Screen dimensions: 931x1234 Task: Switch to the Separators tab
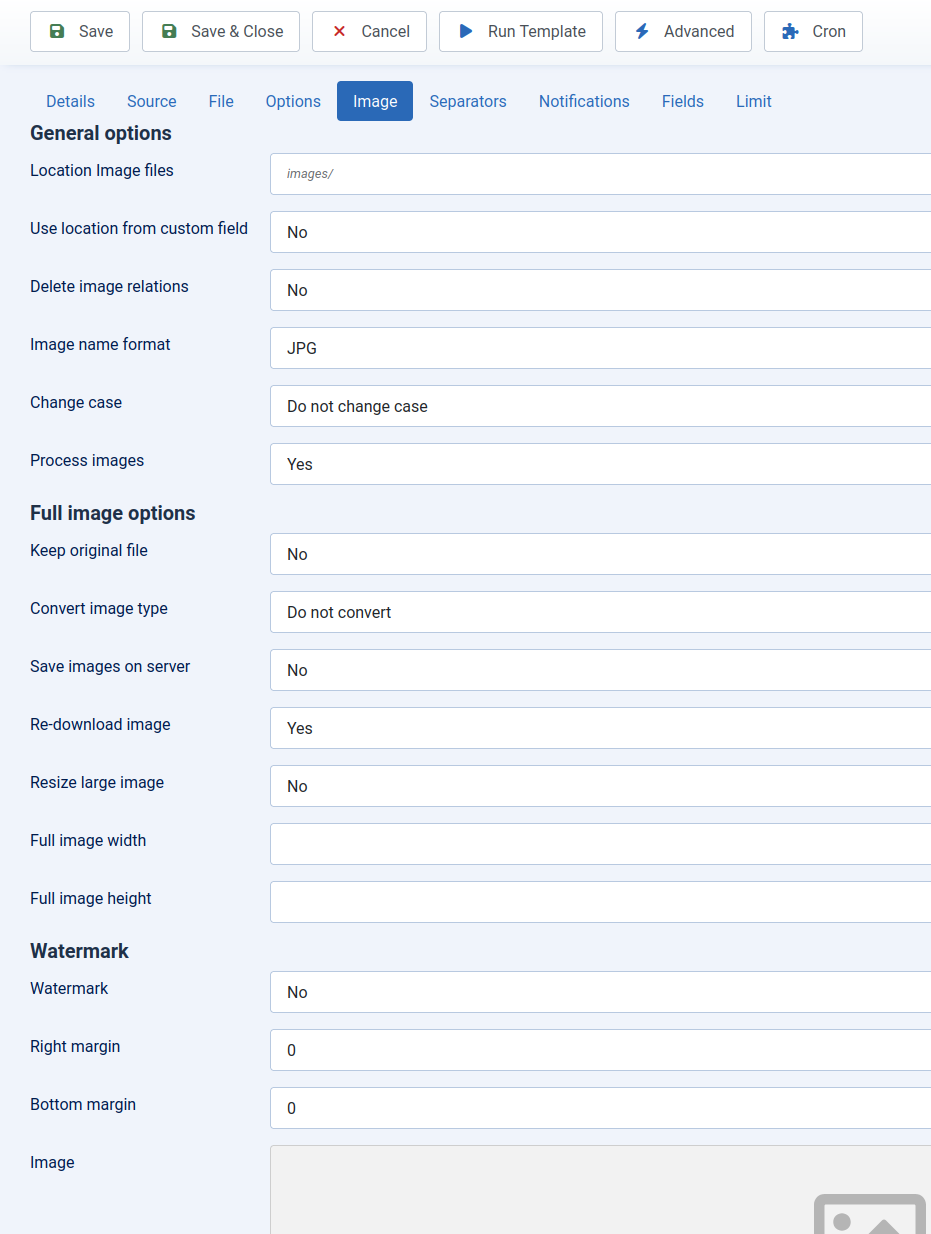coord(468,101)
